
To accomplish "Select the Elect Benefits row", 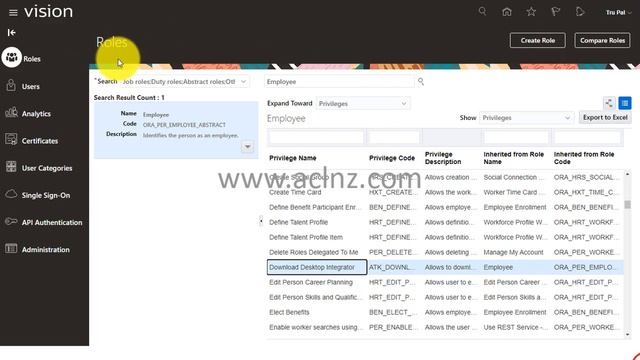I will point(445,312).
